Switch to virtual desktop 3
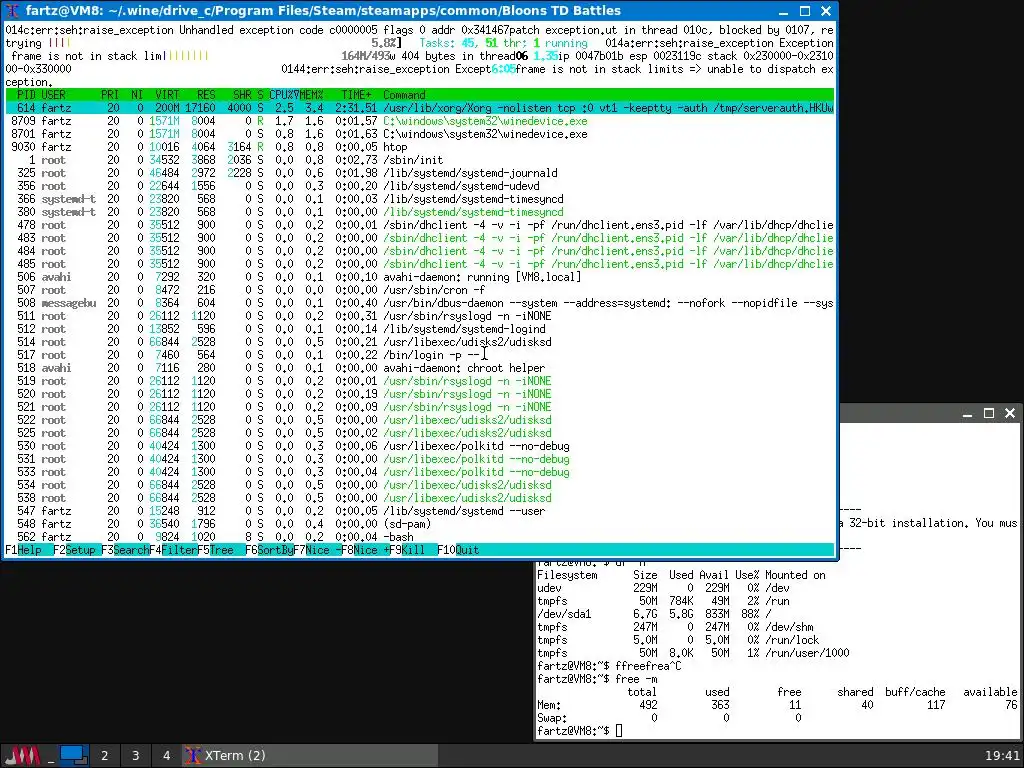 [x=135, y=756]
